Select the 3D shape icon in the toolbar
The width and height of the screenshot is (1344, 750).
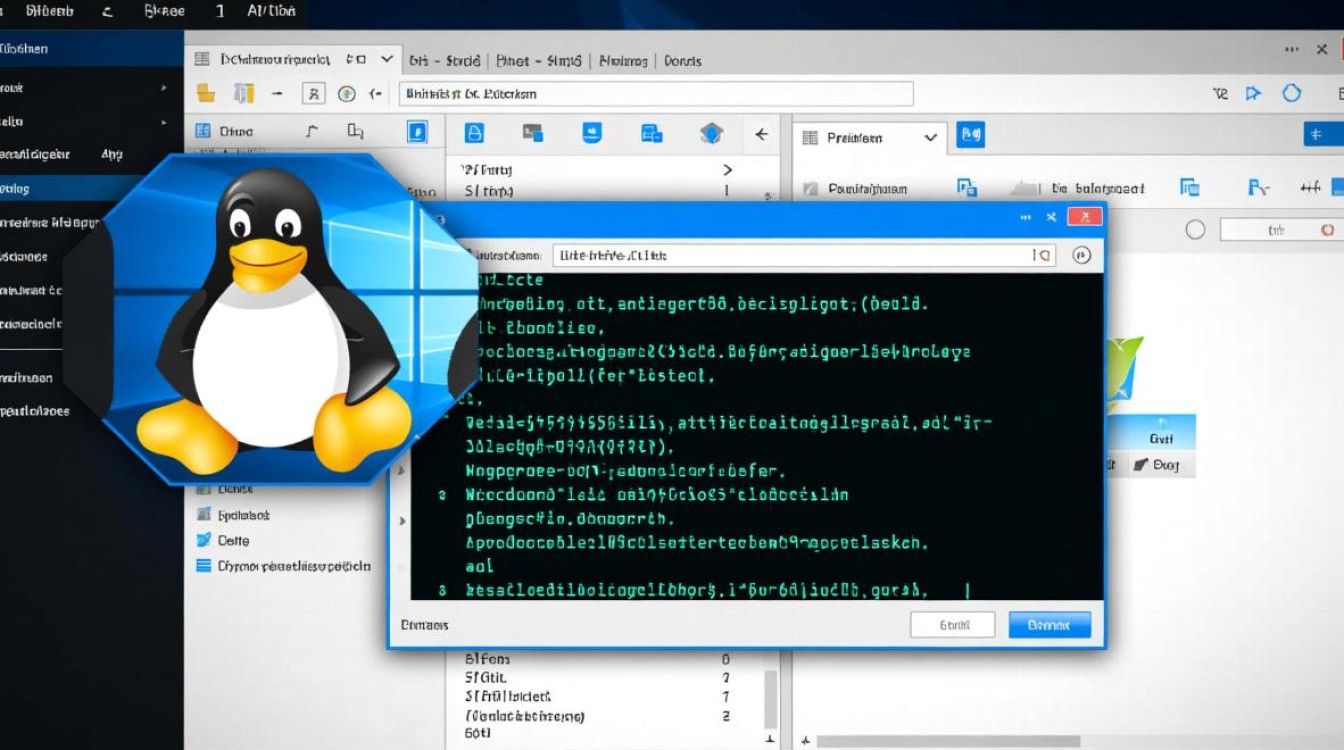(711, 133)
